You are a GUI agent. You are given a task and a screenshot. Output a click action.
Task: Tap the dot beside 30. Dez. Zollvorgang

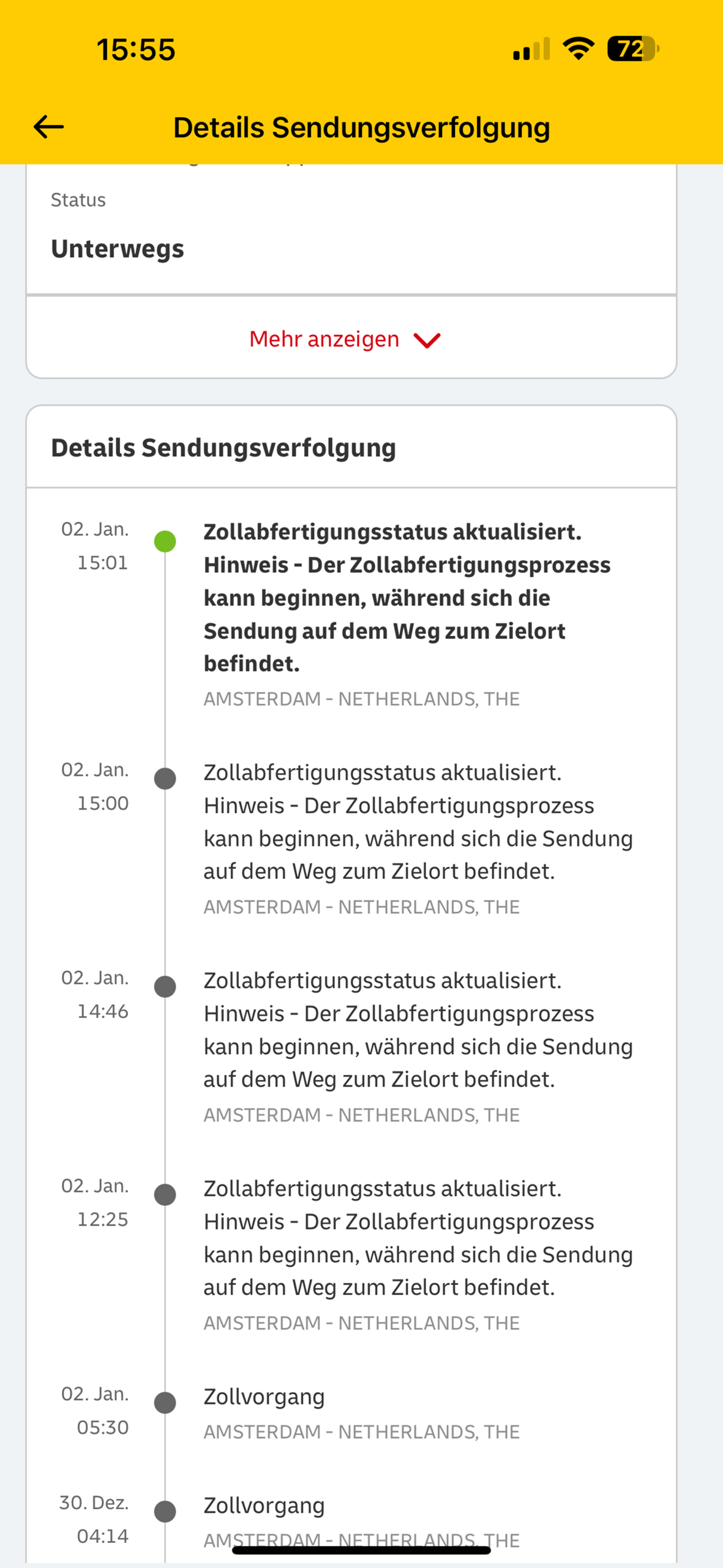point(165,1511)
